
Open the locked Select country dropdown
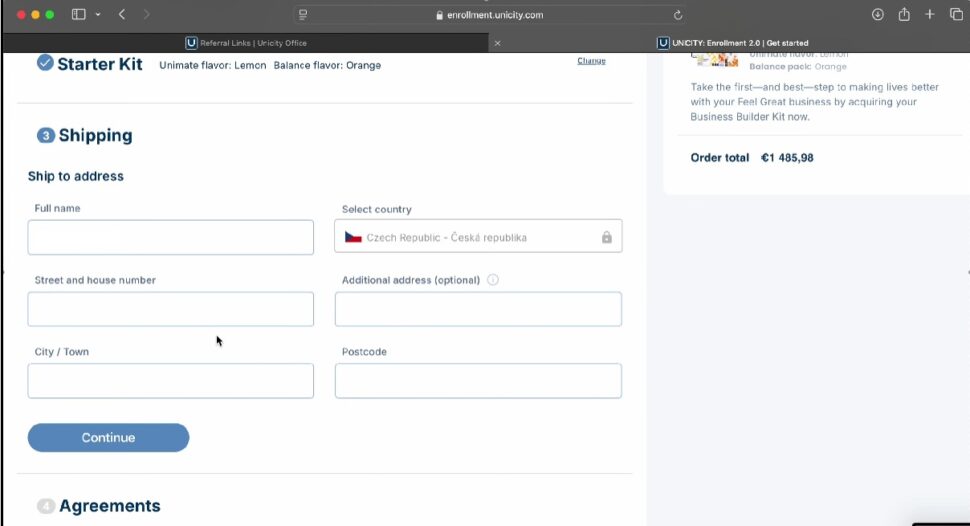(x=478, y=236)
